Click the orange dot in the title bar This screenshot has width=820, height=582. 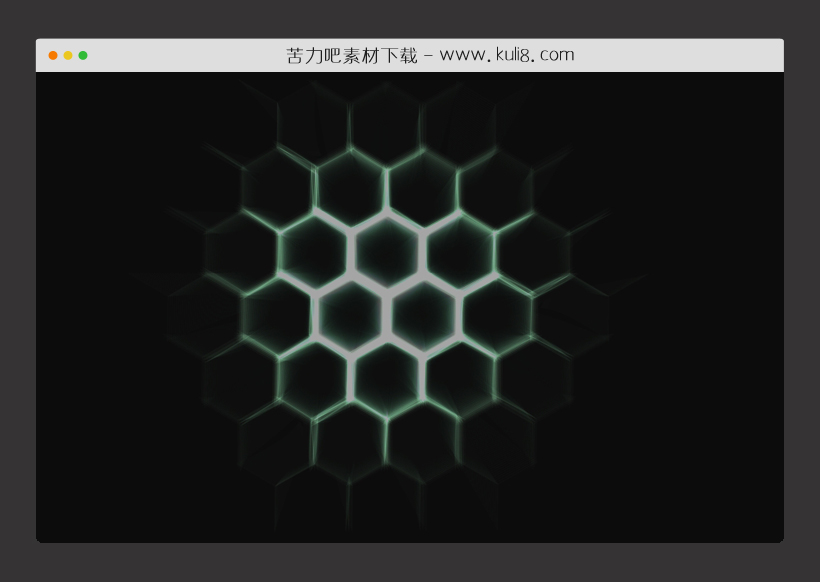pos(53,55)
